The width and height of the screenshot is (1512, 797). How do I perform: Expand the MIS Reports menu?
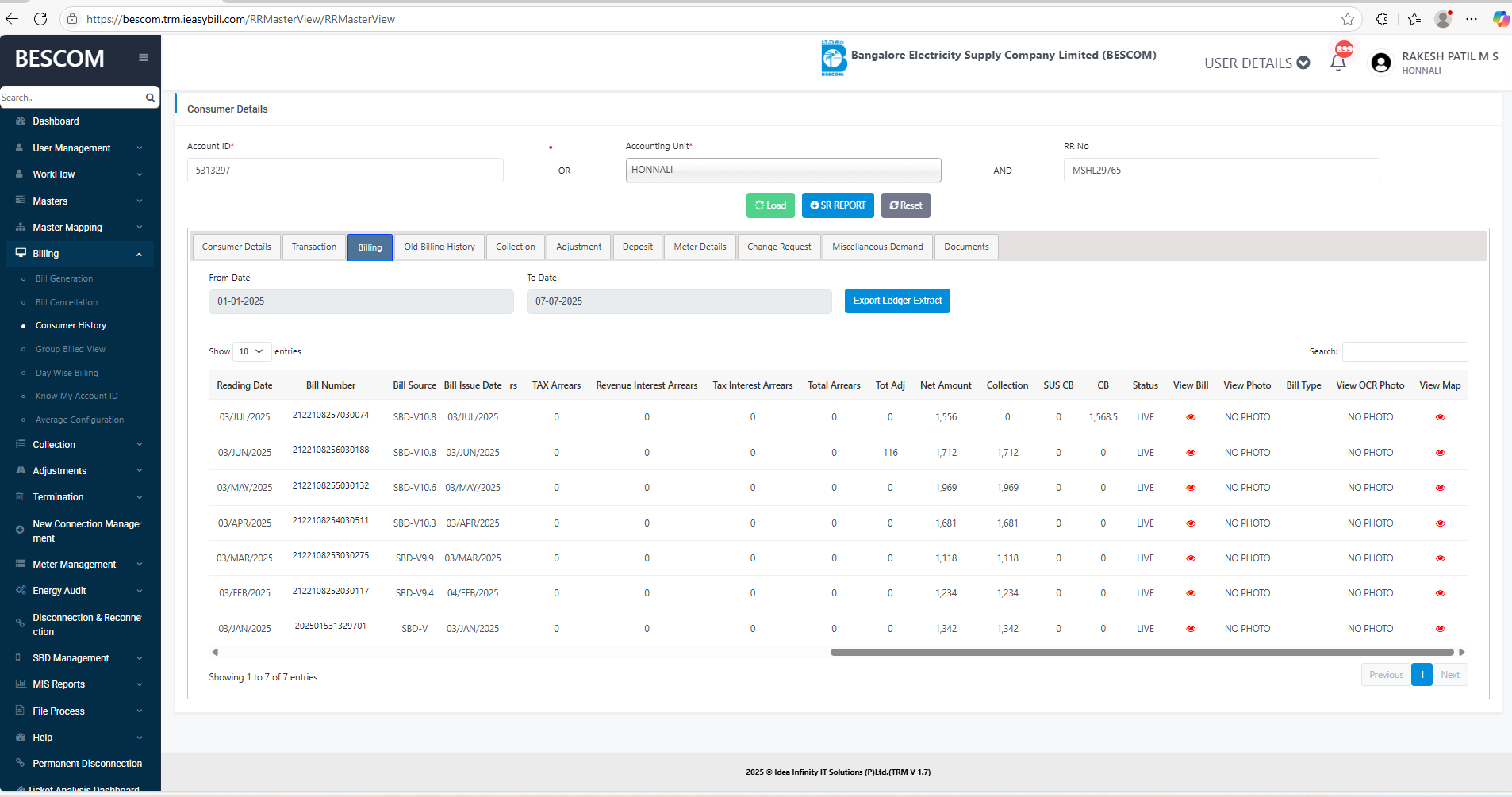(x=78, y=684)
